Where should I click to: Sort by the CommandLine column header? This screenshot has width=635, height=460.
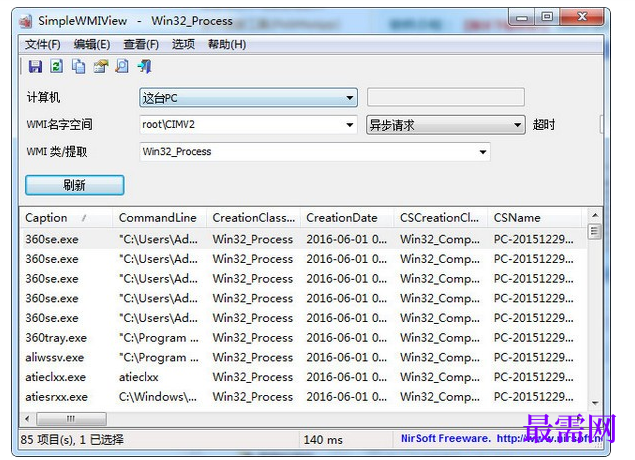click(160, 217)
